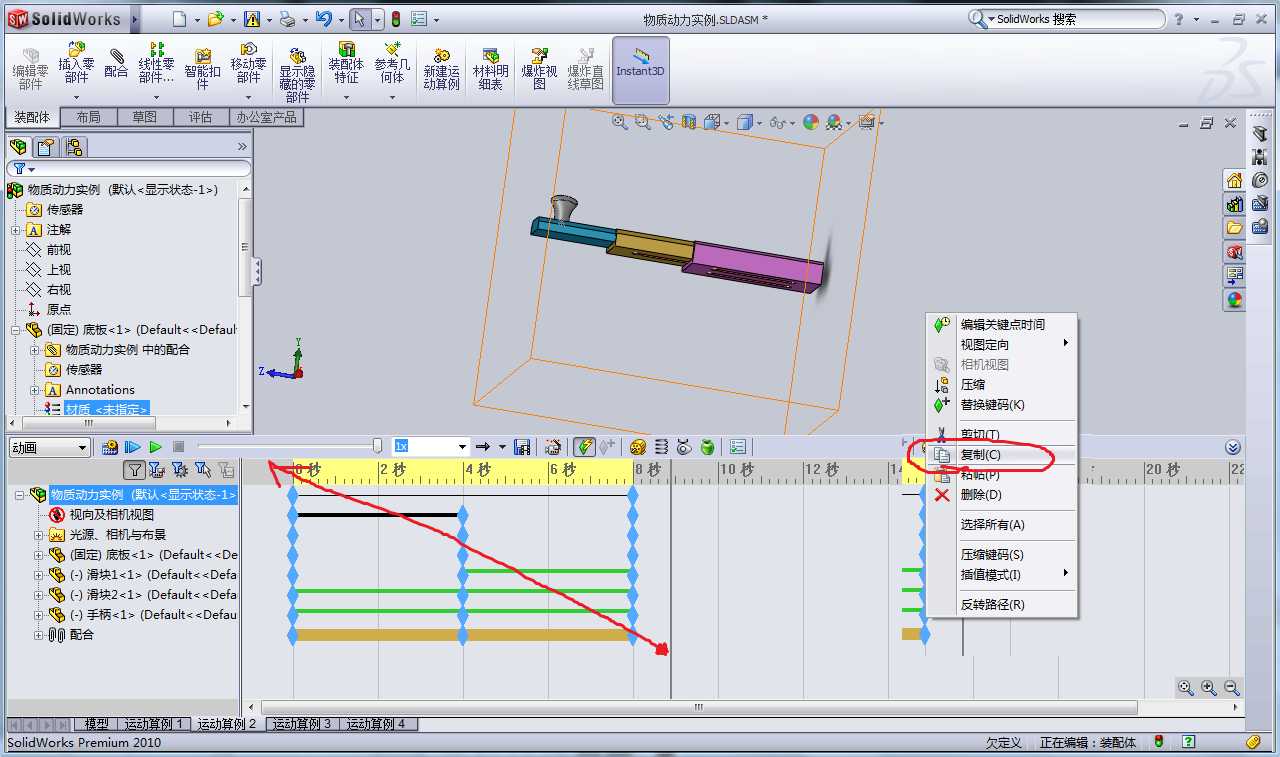Choose 反转路径(R) from the context menu
Viewport: 1280px width, 757px height.
point(1002,605)
